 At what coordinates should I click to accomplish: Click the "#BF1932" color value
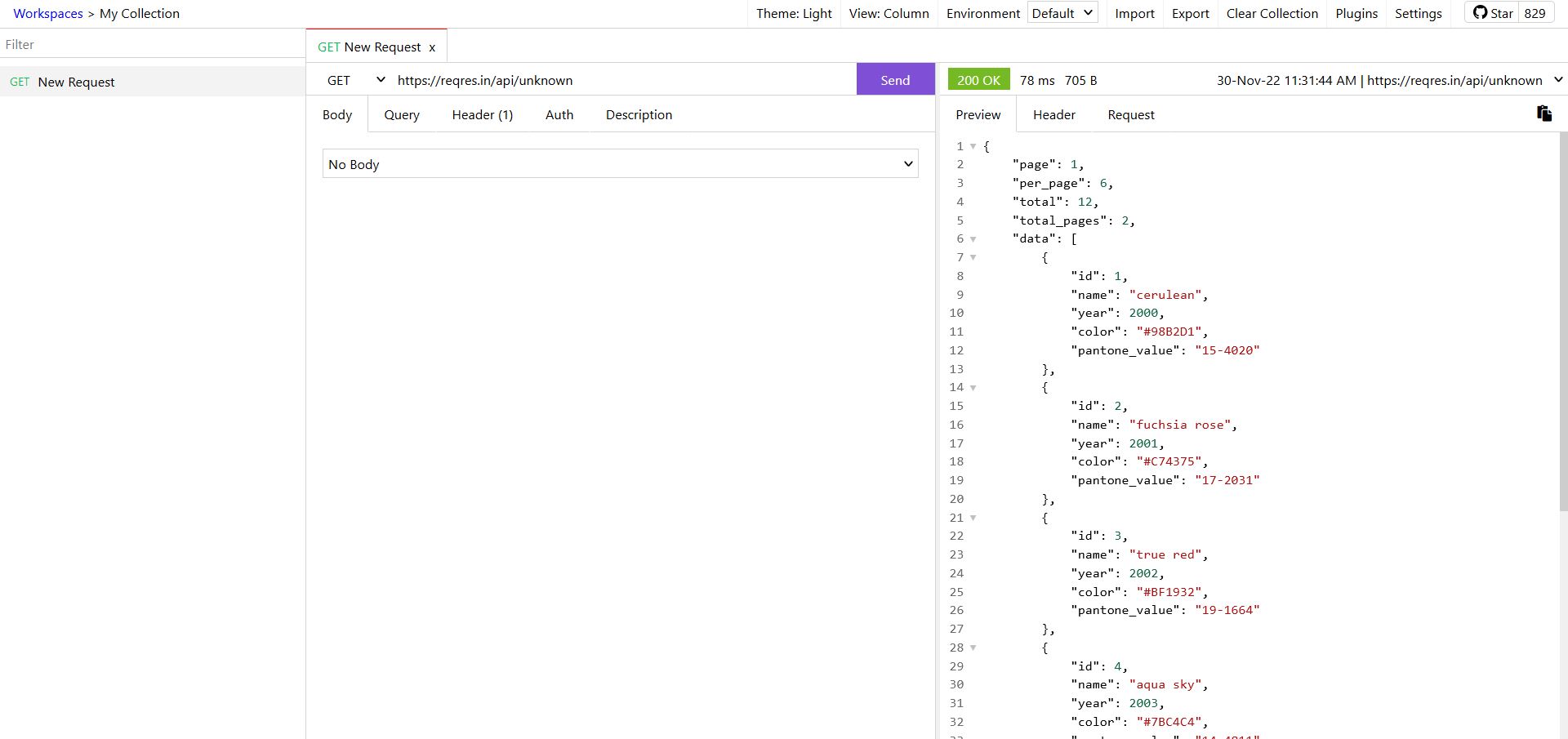tap(1169, 592)
